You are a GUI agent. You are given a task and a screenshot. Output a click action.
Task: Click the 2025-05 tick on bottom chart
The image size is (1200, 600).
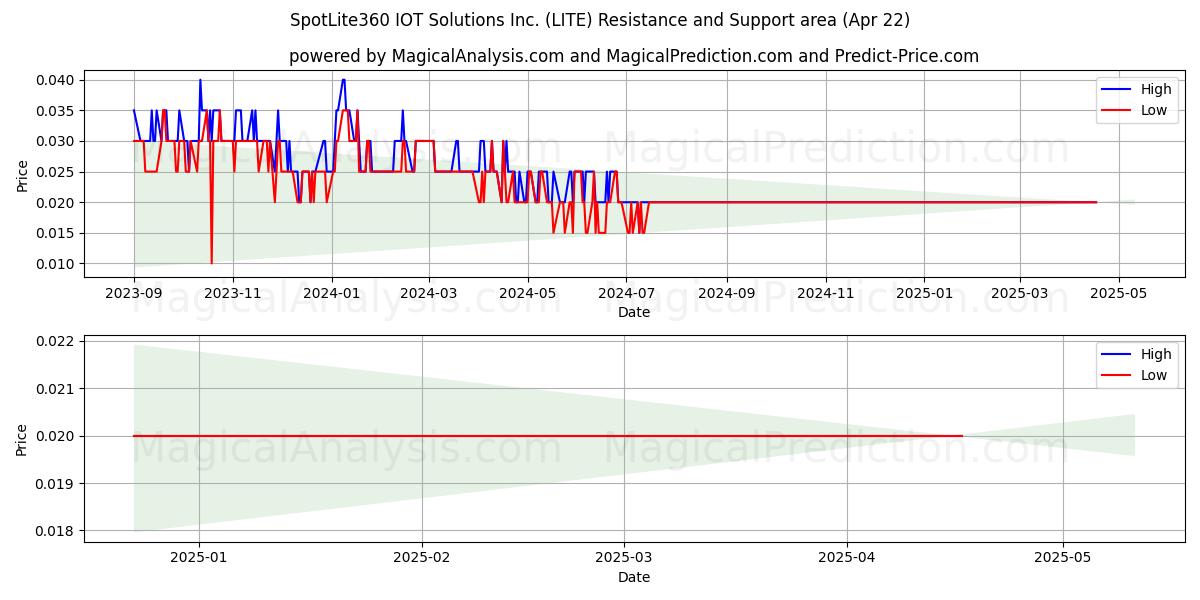(1063, 558)
